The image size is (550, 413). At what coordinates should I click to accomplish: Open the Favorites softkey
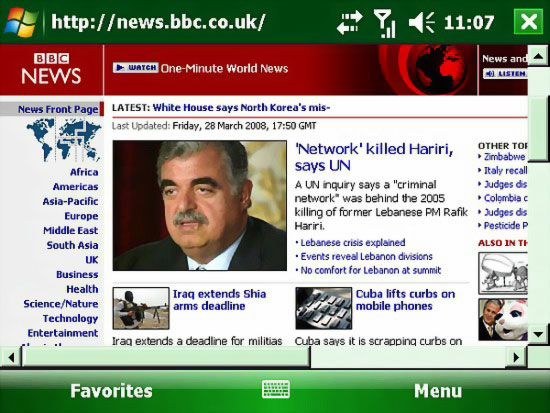[111, 391]
